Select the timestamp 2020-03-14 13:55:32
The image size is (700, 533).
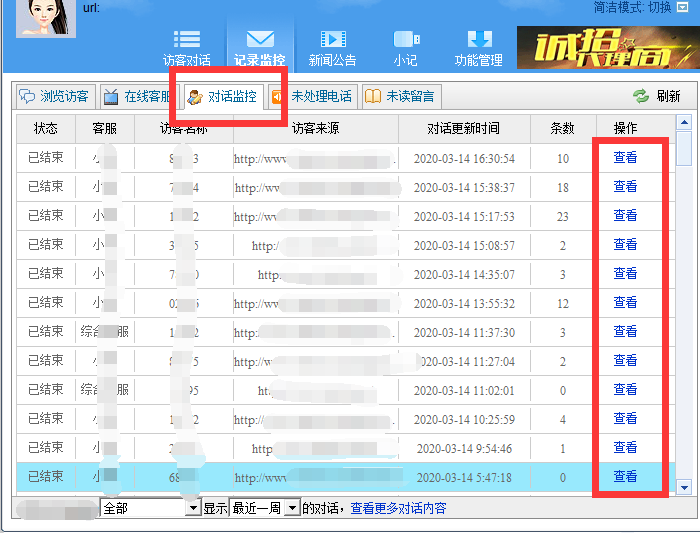(x=464, y=304)
